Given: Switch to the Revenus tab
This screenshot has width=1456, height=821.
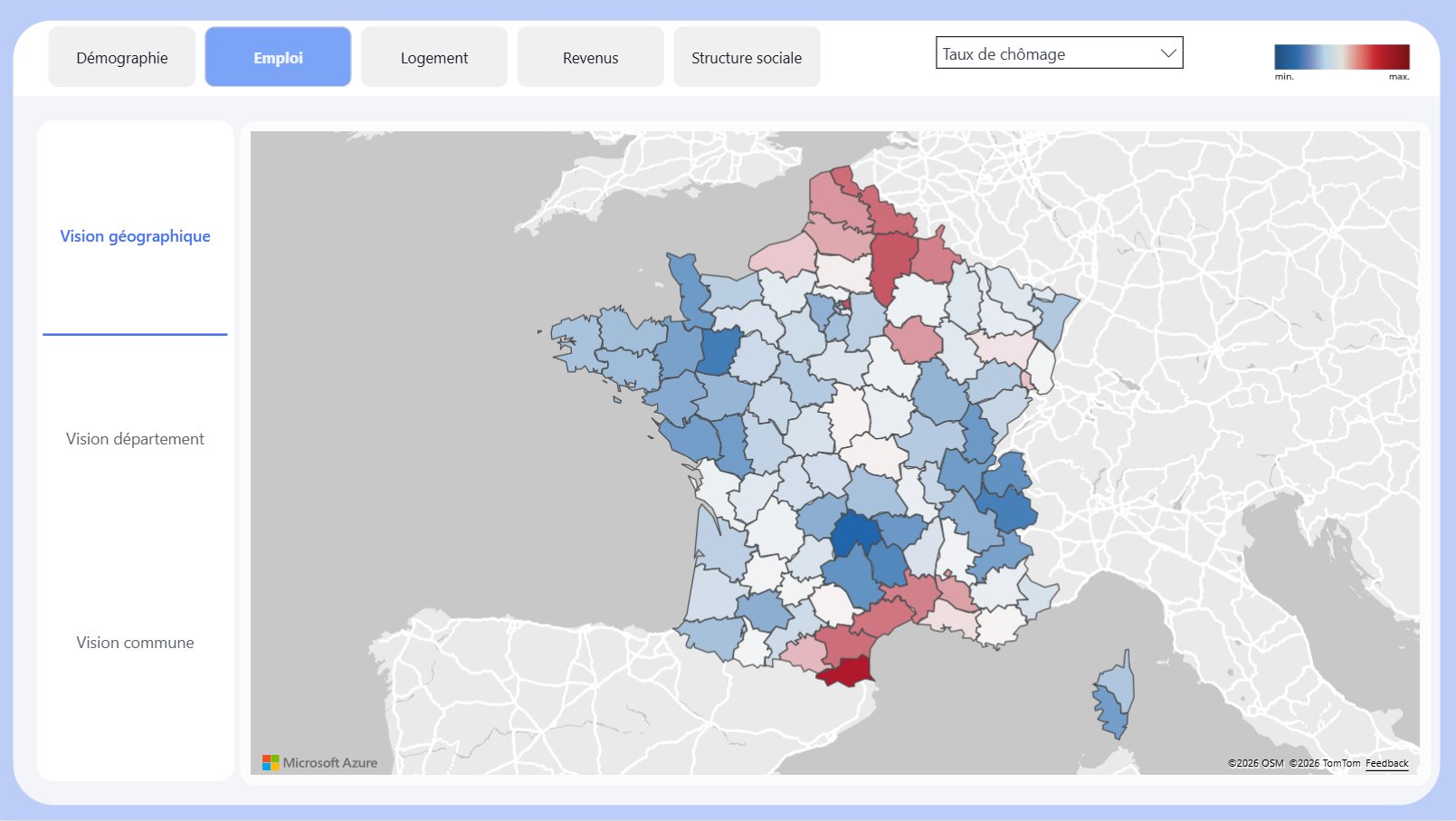Looking at the screenshot, I should tap(590, 56).
